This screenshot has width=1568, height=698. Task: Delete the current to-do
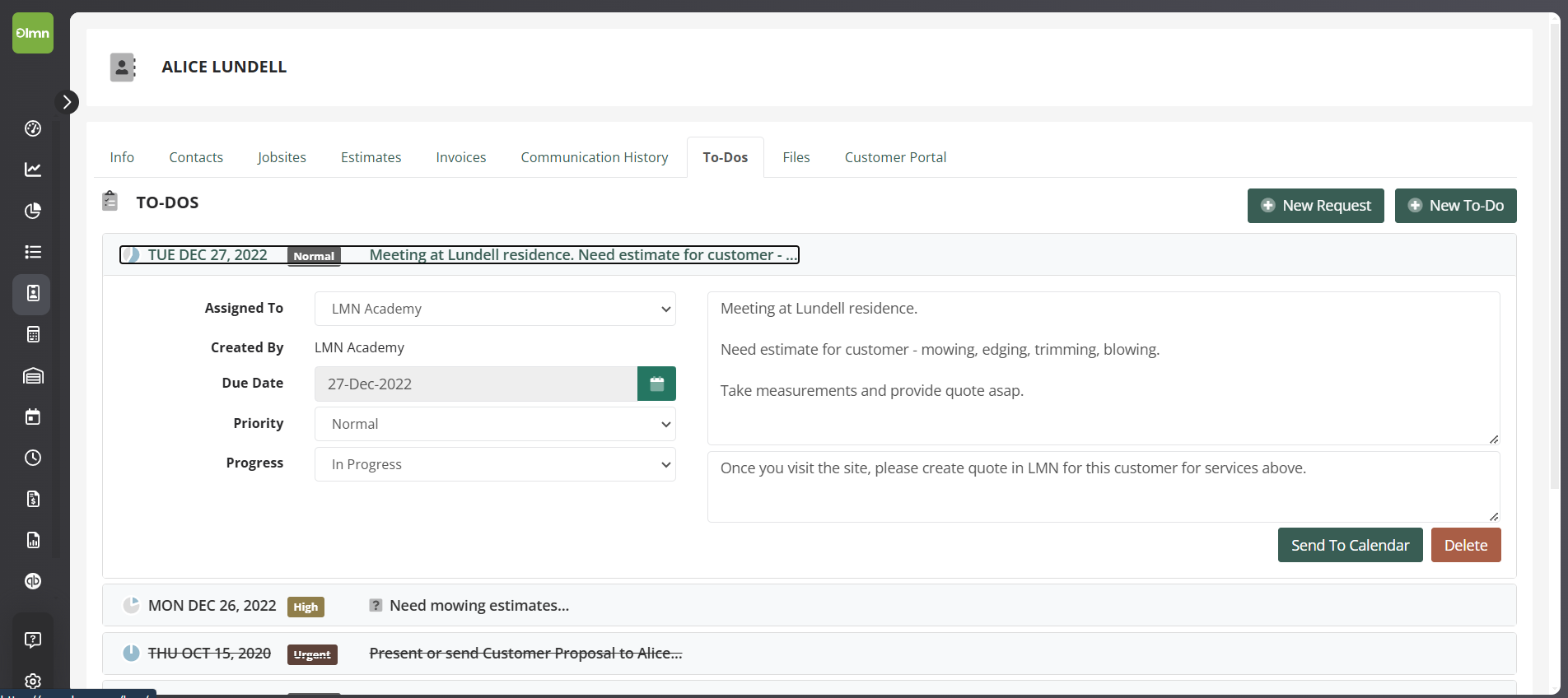1466,545
